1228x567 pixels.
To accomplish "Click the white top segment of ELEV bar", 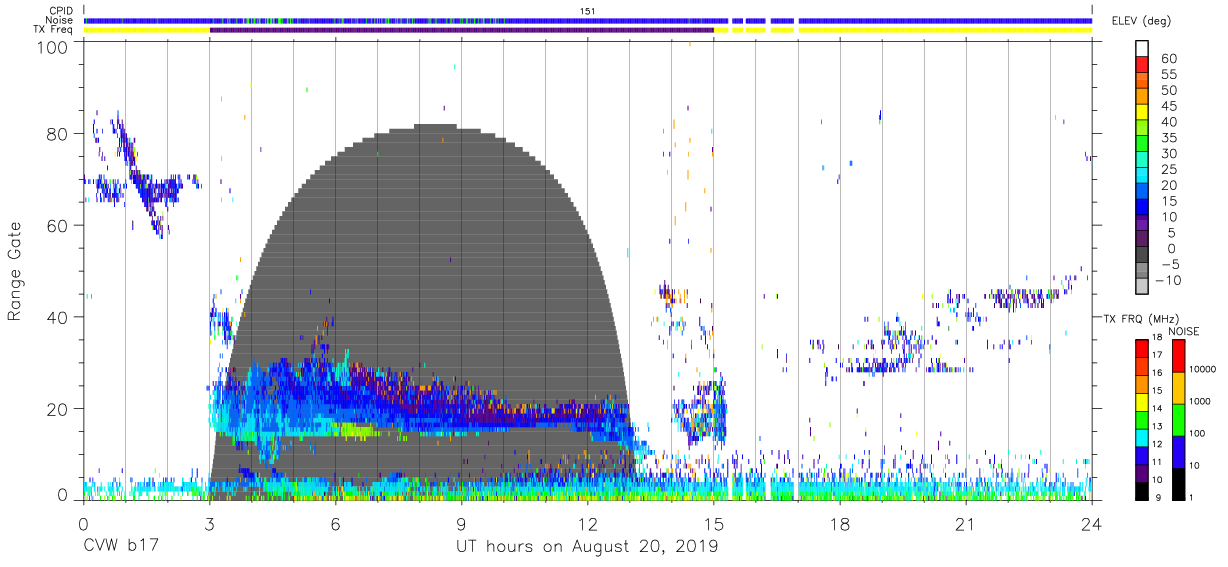I will pos(1141,49).
